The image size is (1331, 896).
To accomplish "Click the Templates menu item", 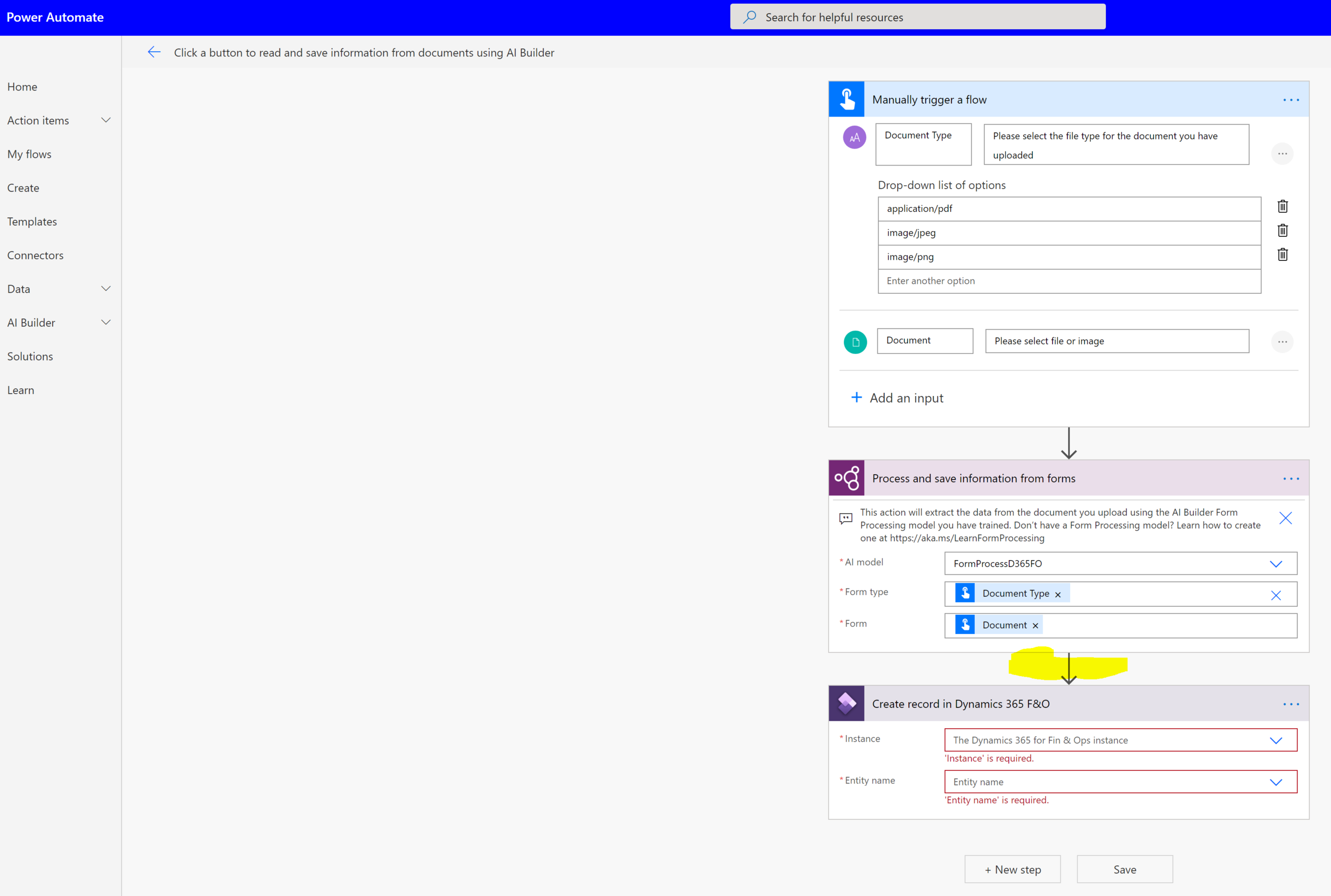I will (x=32, y=221).
